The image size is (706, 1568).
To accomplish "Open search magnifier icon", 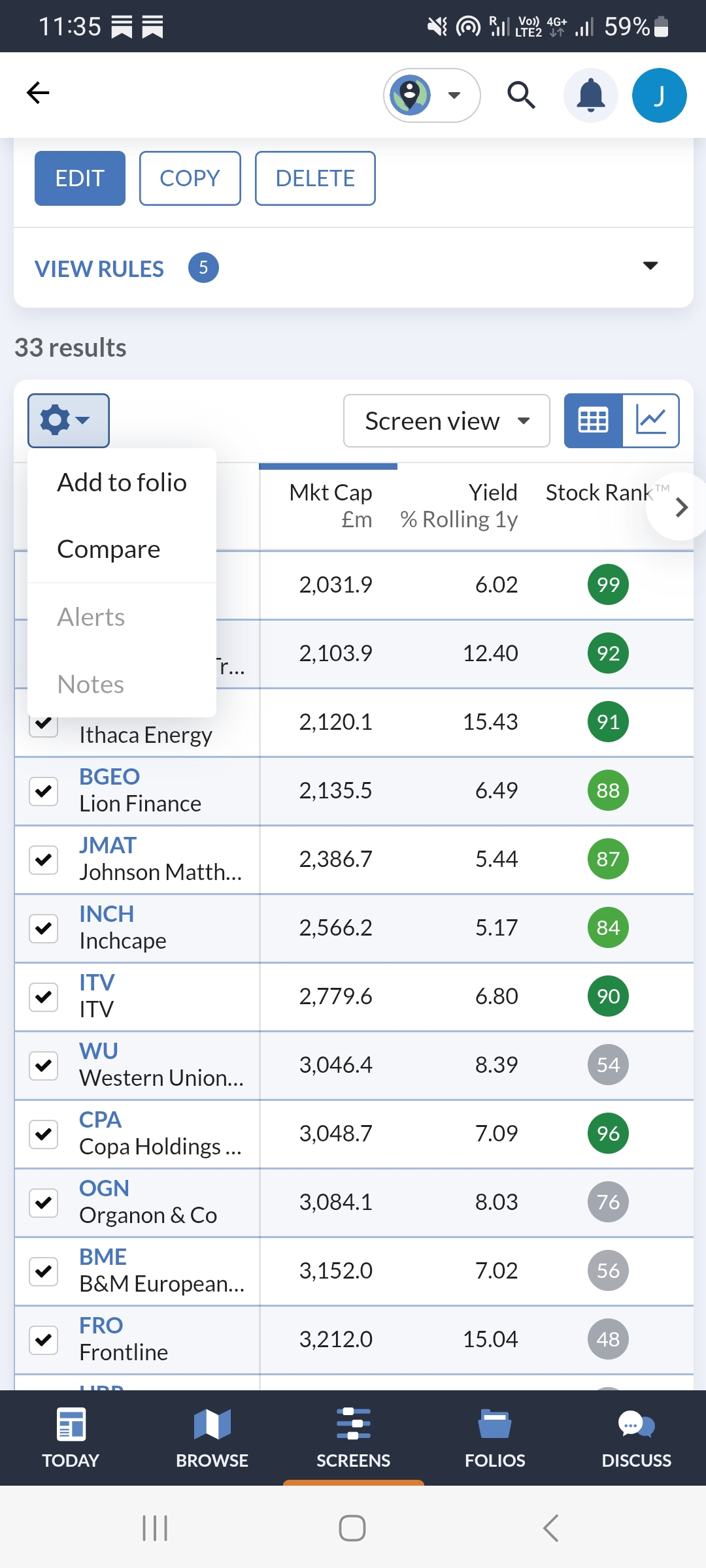I will point(521,95).
